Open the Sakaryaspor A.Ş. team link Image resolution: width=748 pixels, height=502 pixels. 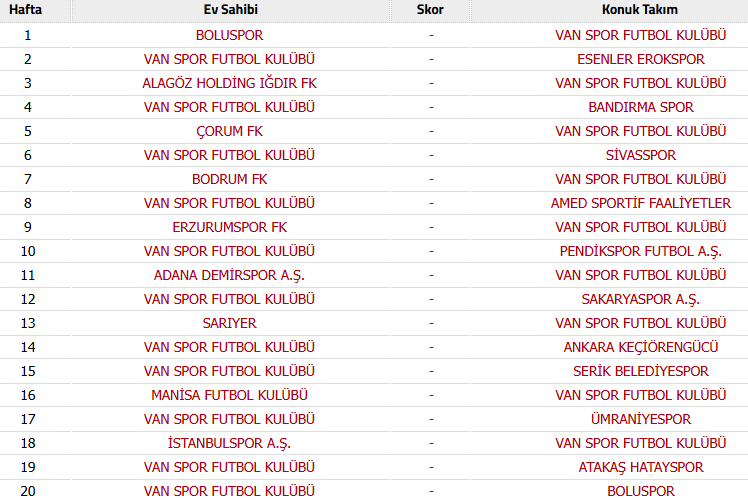point(640,299)
